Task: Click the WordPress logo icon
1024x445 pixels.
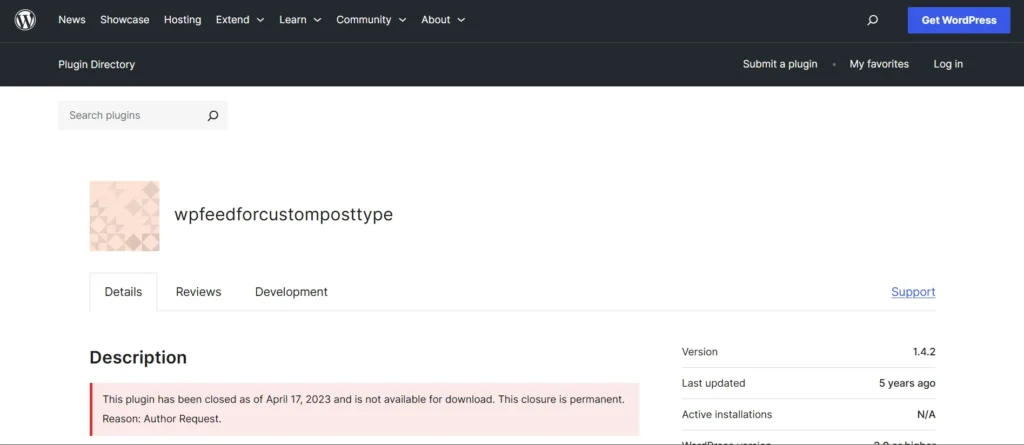Action: tap(25, 20)
